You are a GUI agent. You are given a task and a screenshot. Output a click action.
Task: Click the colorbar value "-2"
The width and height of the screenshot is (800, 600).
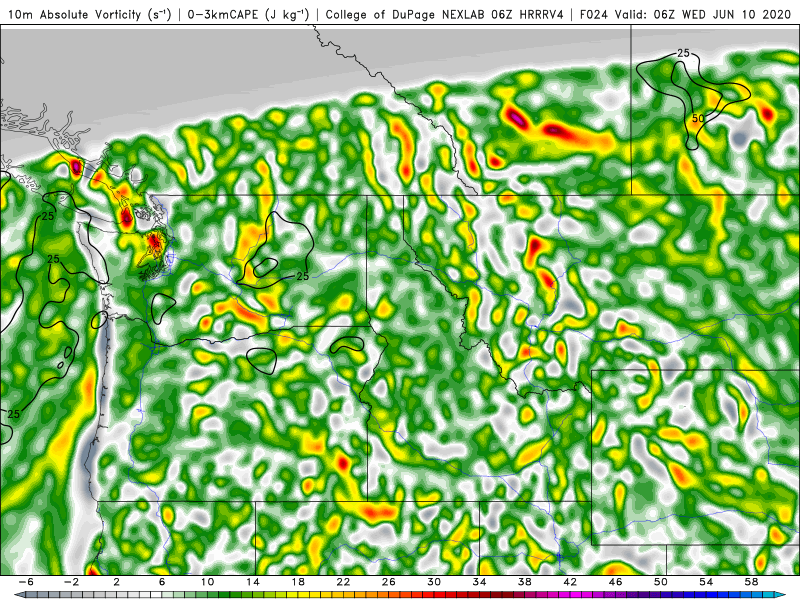(71, 582)
